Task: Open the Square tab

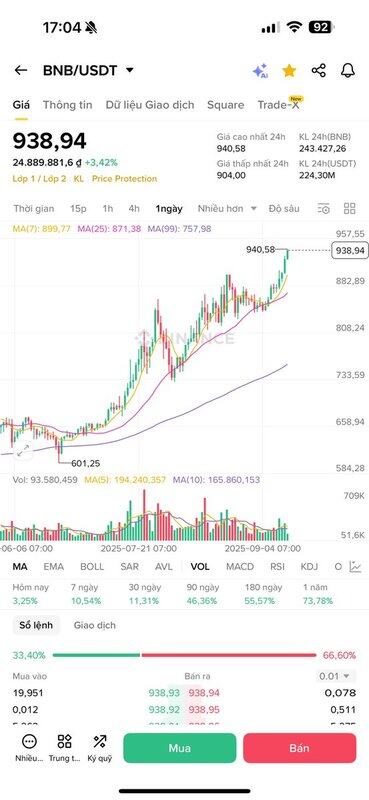Action: [226, 105]
